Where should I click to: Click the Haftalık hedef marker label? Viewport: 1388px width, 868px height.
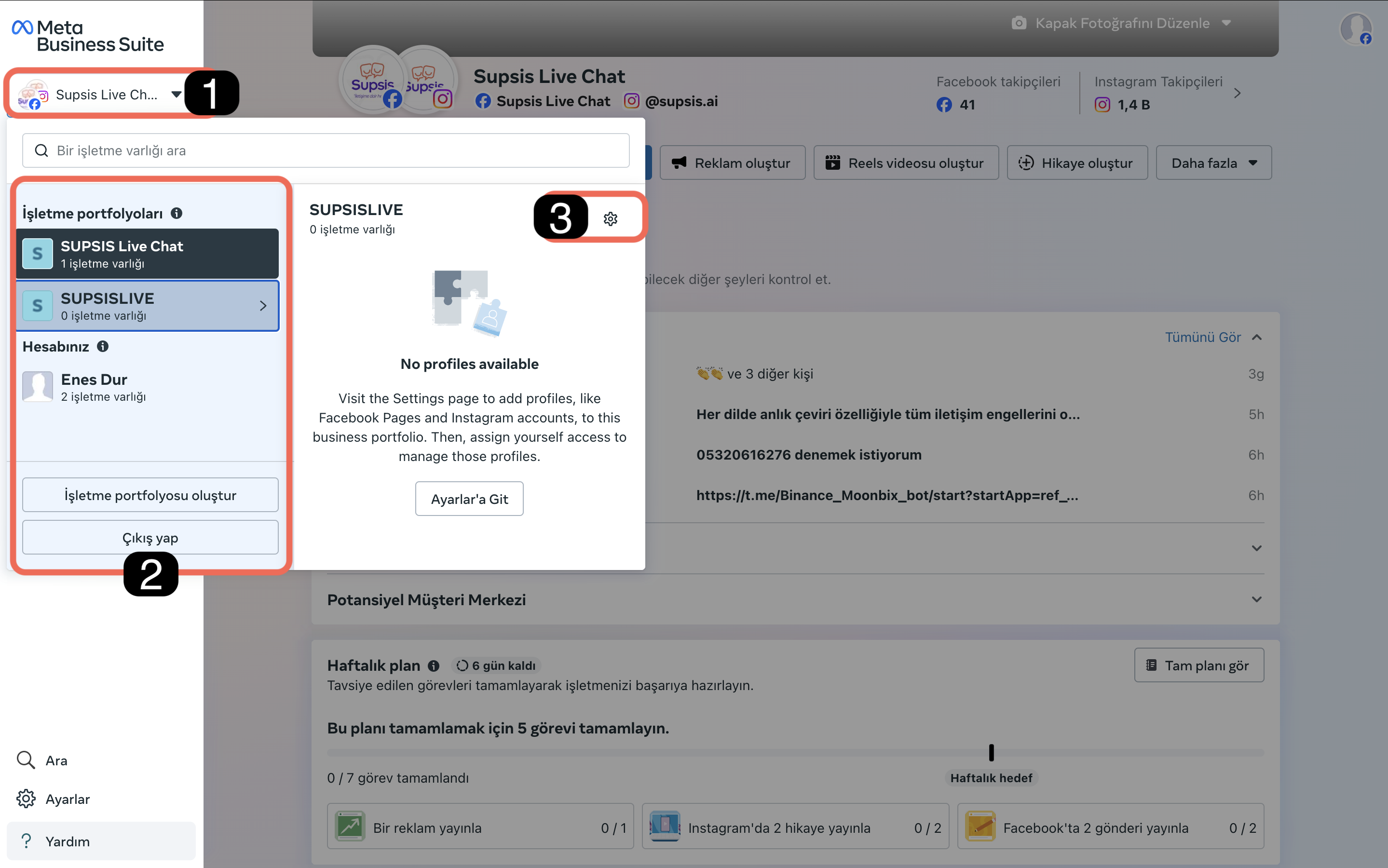point(991,778)
